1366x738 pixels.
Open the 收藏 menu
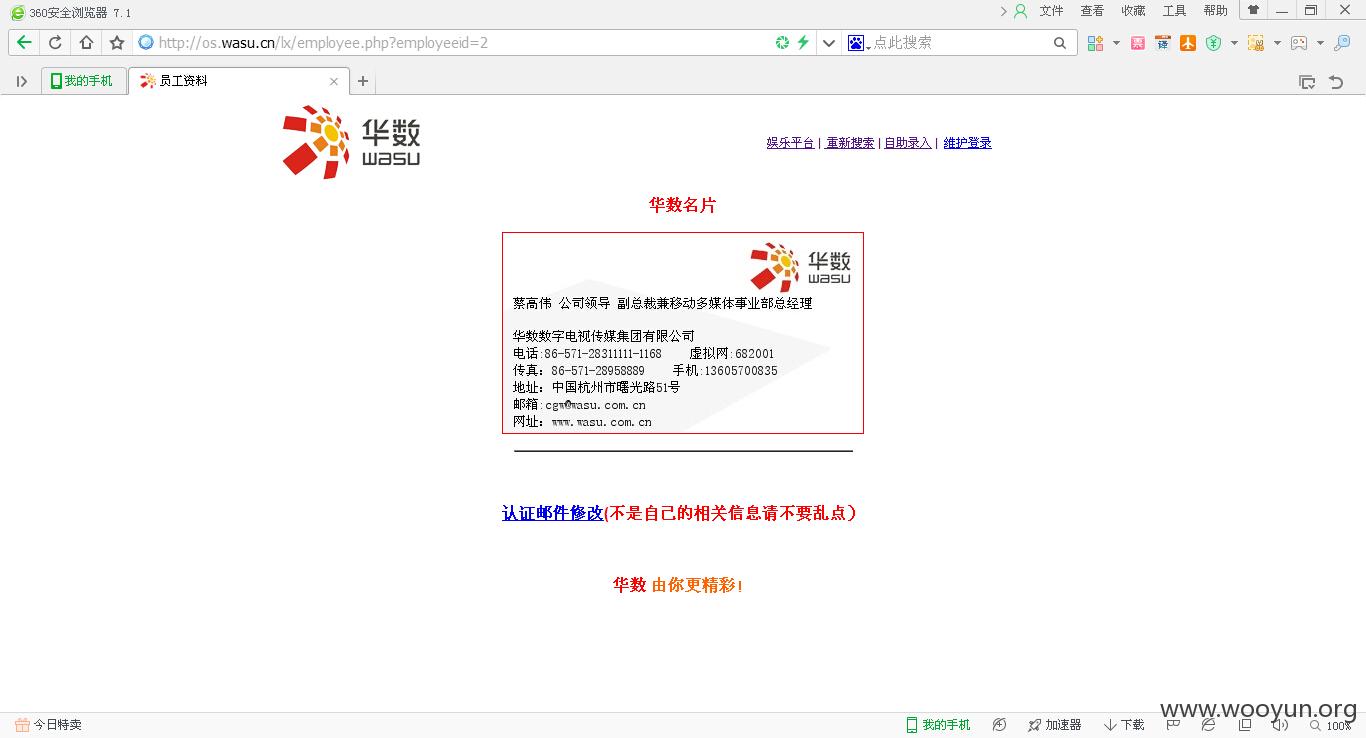pos(1133,11)
